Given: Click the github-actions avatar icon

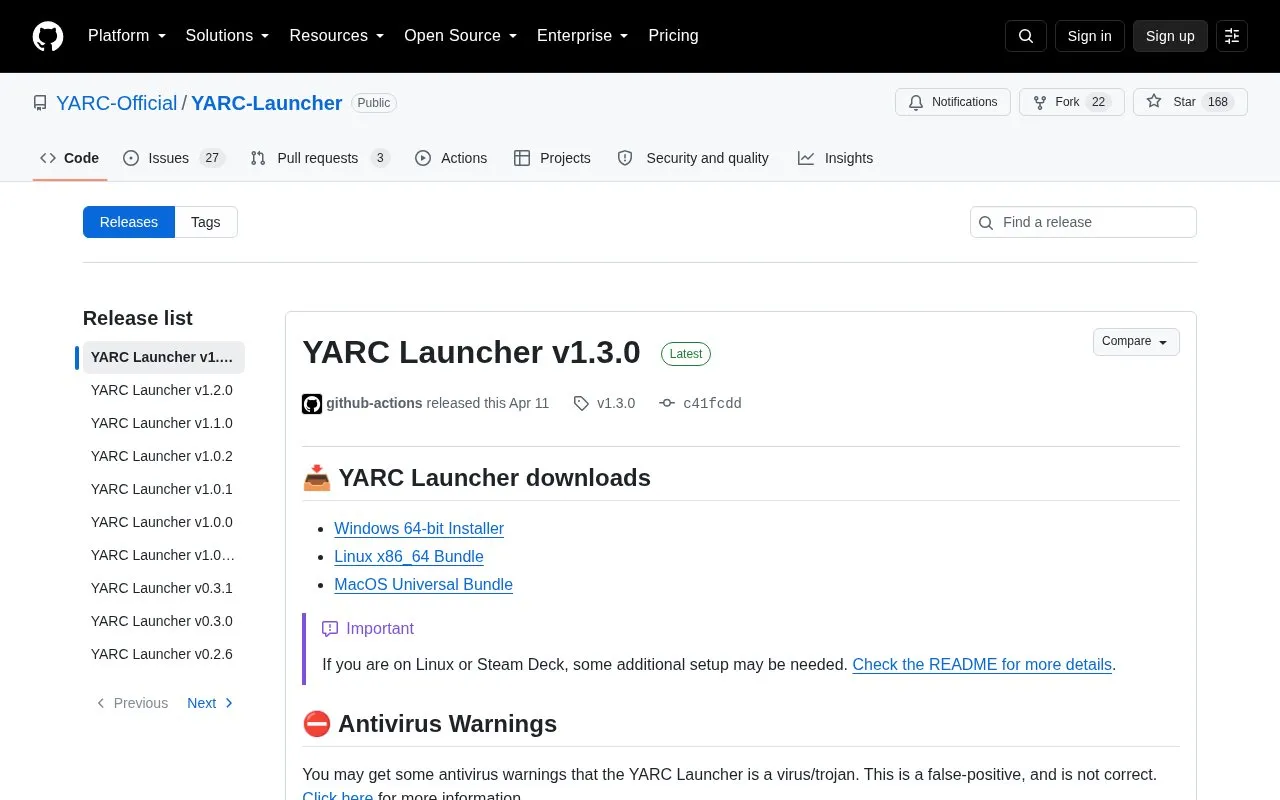Looking at the screenshot, I should coord(312,404).
